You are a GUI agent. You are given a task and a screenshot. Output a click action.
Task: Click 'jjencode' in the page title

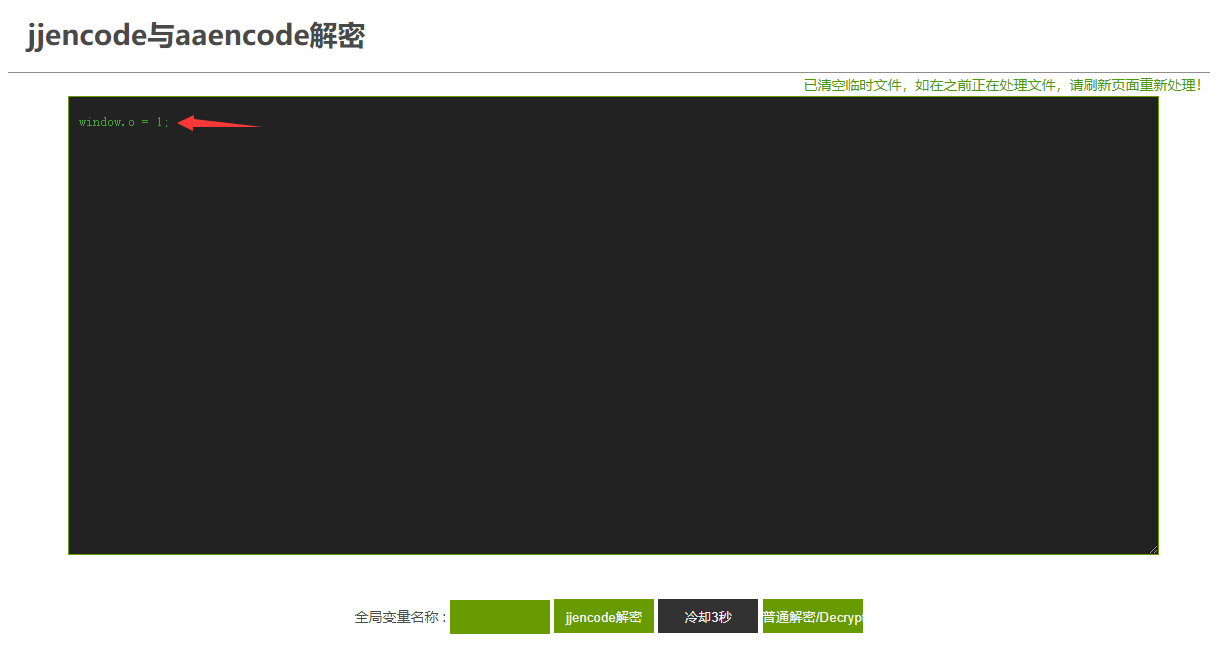click(86, 37)
